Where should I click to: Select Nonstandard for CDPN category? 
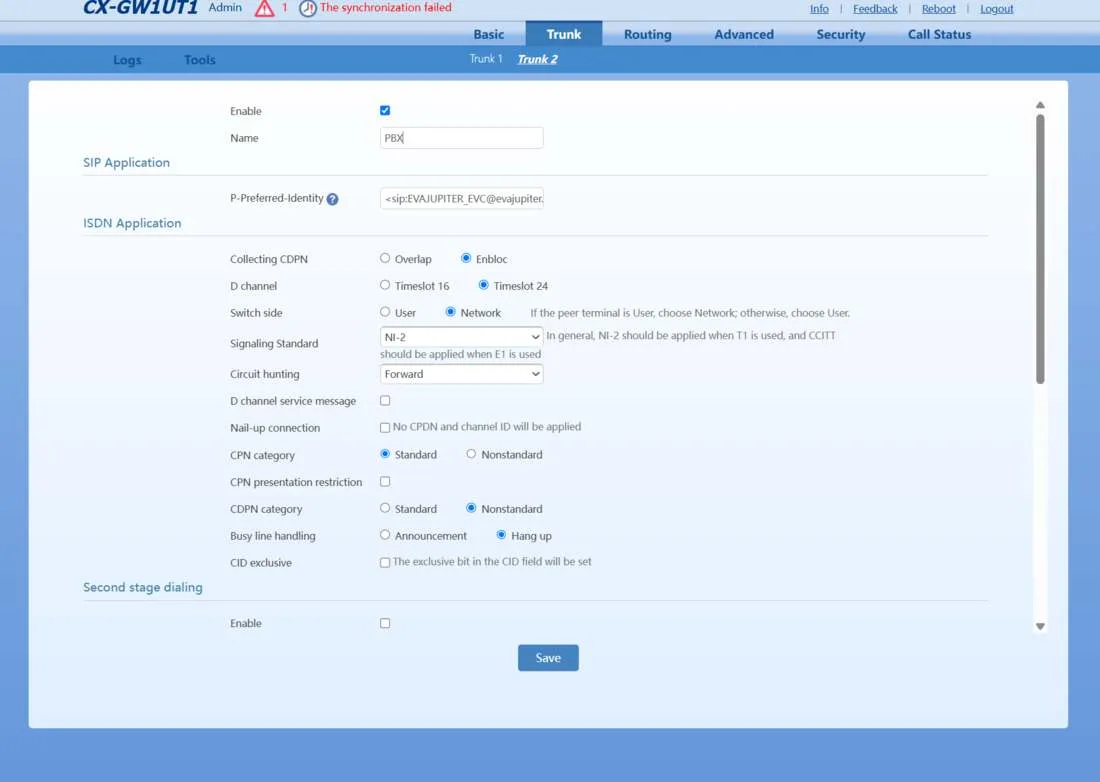point(471,508)
